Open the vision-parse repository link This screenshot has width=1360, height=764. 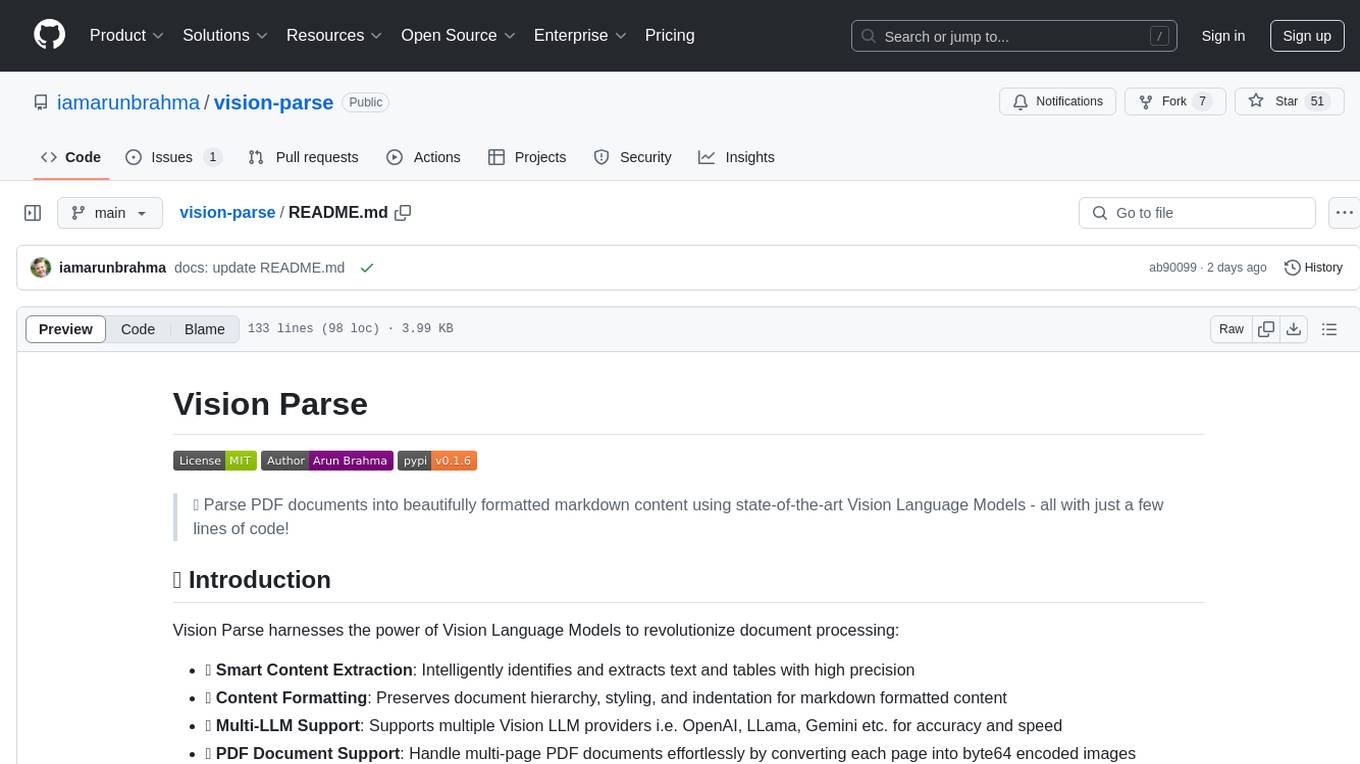click(273, 102)
